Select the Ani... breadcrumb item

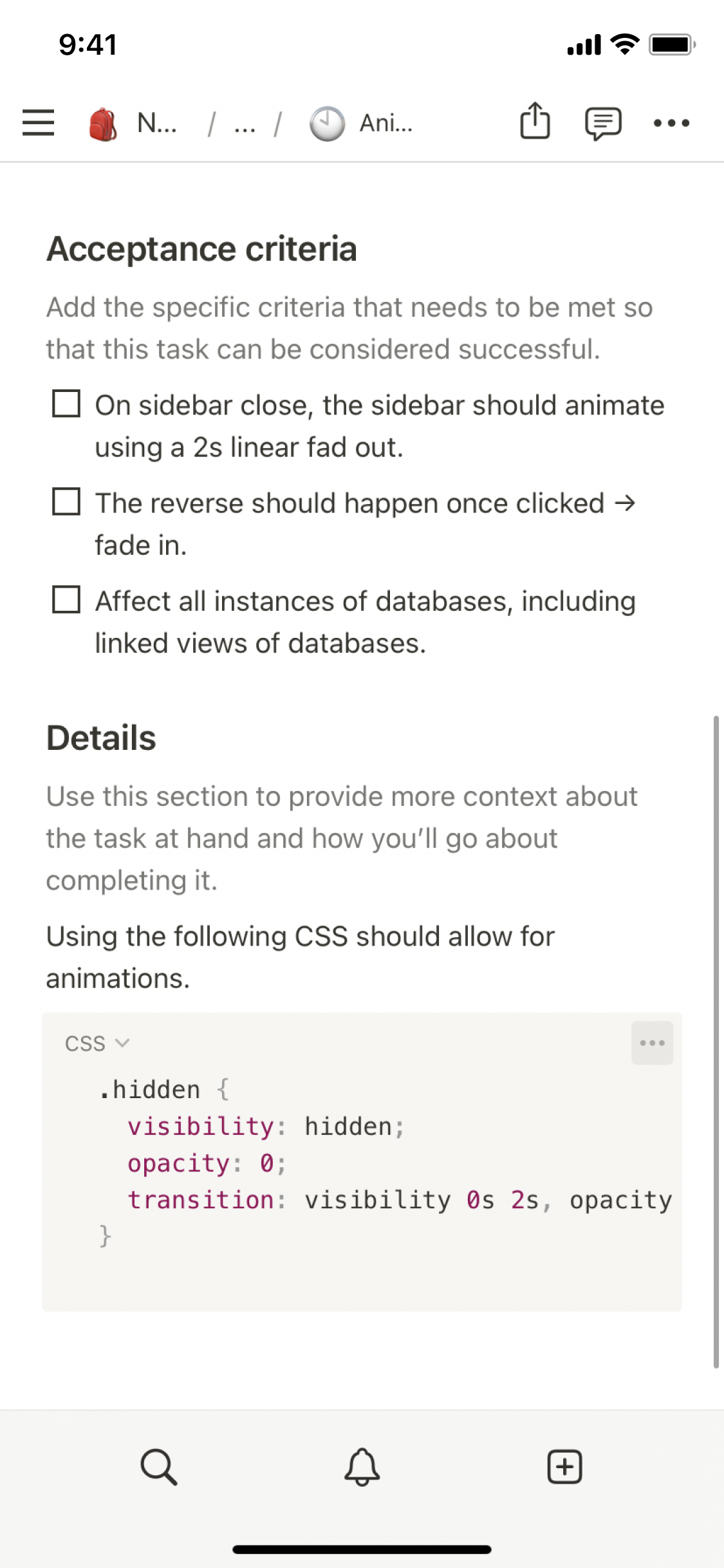[386, 123]
